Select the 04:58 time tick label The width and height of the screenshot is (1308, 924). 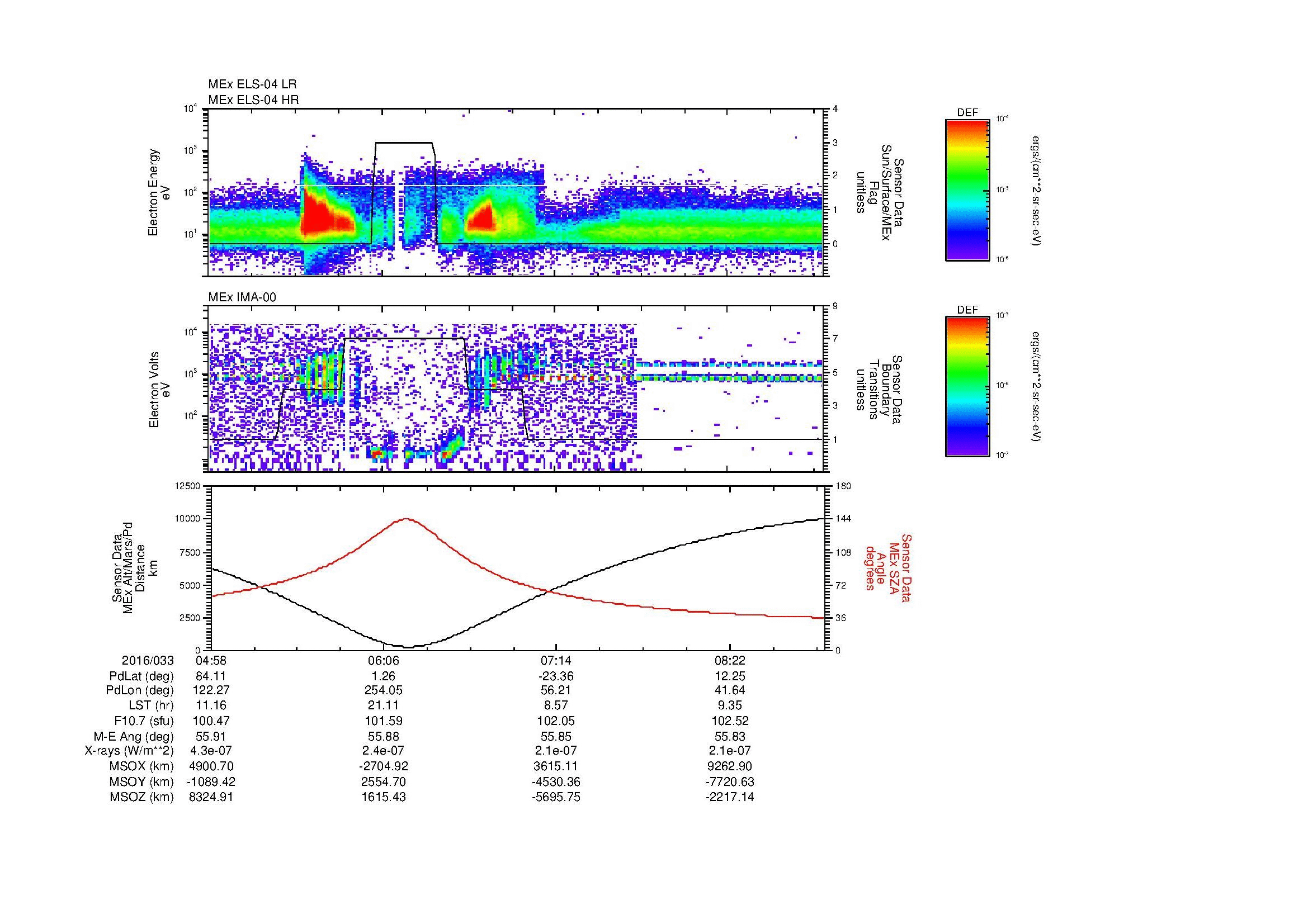[x=211, y=661]
